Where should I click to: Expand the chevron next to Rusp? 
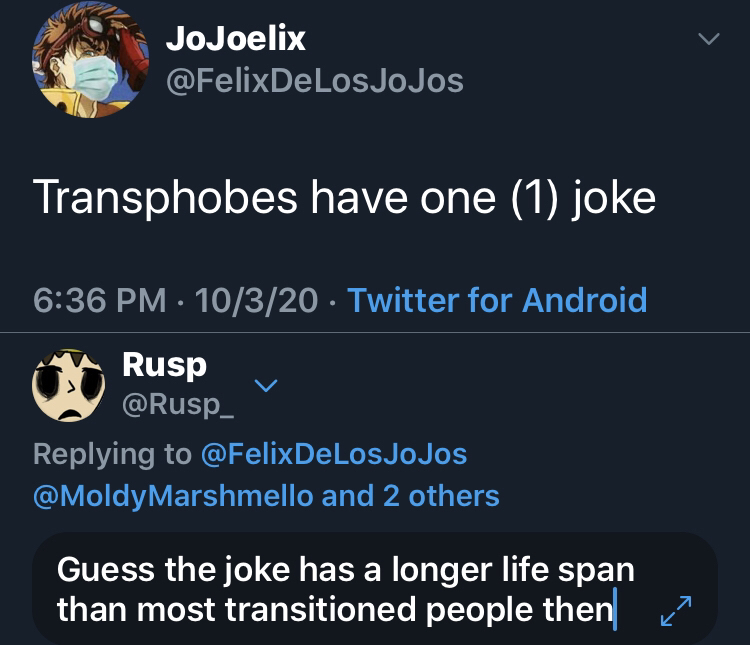point(266,385)
